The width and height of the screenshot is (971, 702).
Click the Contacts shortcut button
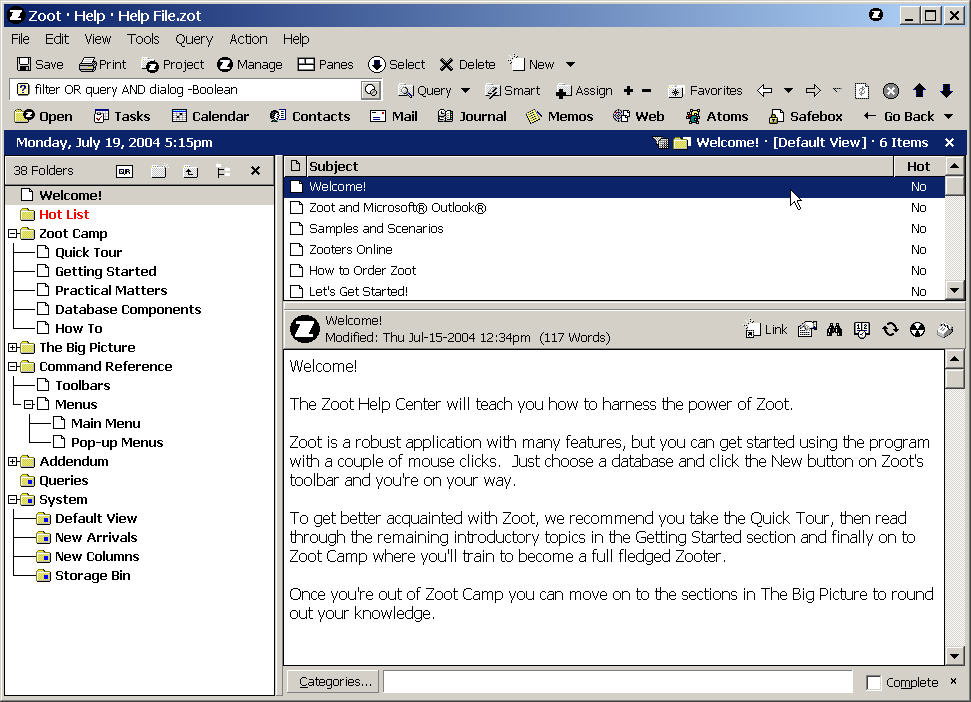click(310, 116)
